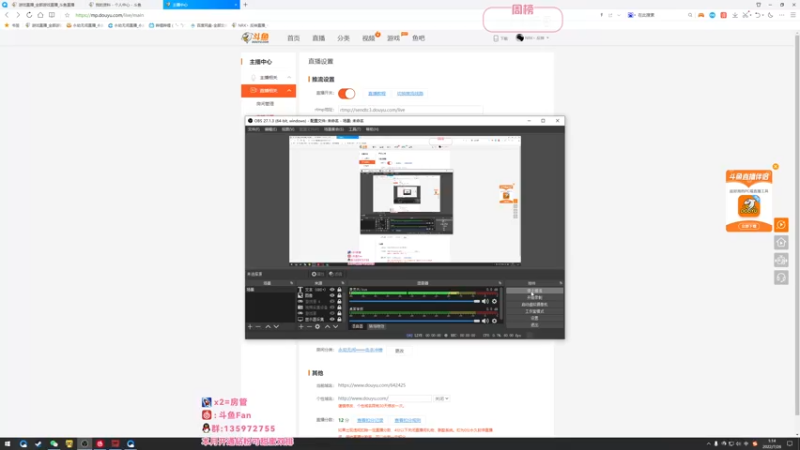
Task: Open the user account dropdown in Douyu header
Action: tap(533, 38)
